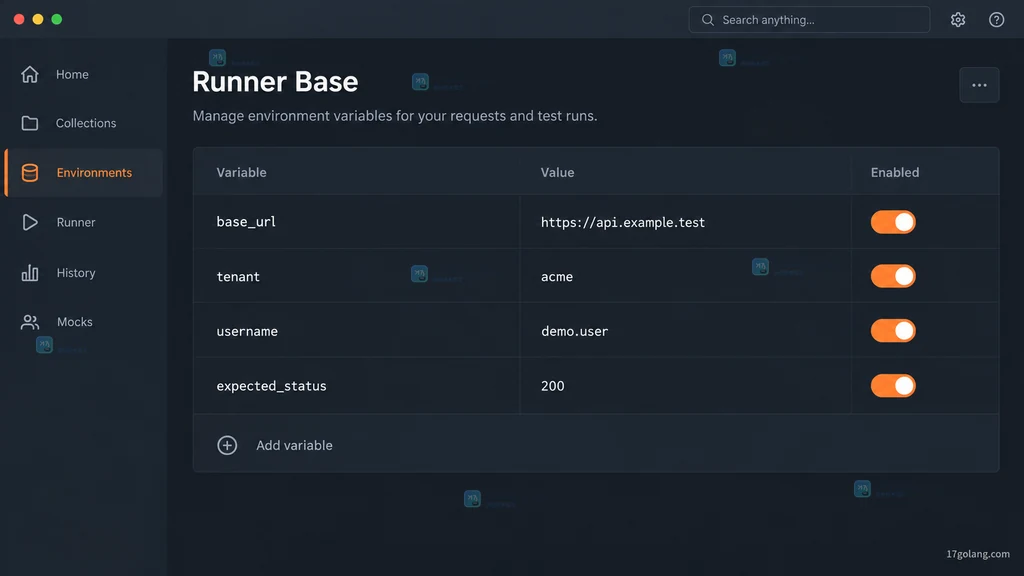Open Collections in the sidebar
Image resolution: width=1024 pixels, height=576 pixels.
[x=84, y=123]
